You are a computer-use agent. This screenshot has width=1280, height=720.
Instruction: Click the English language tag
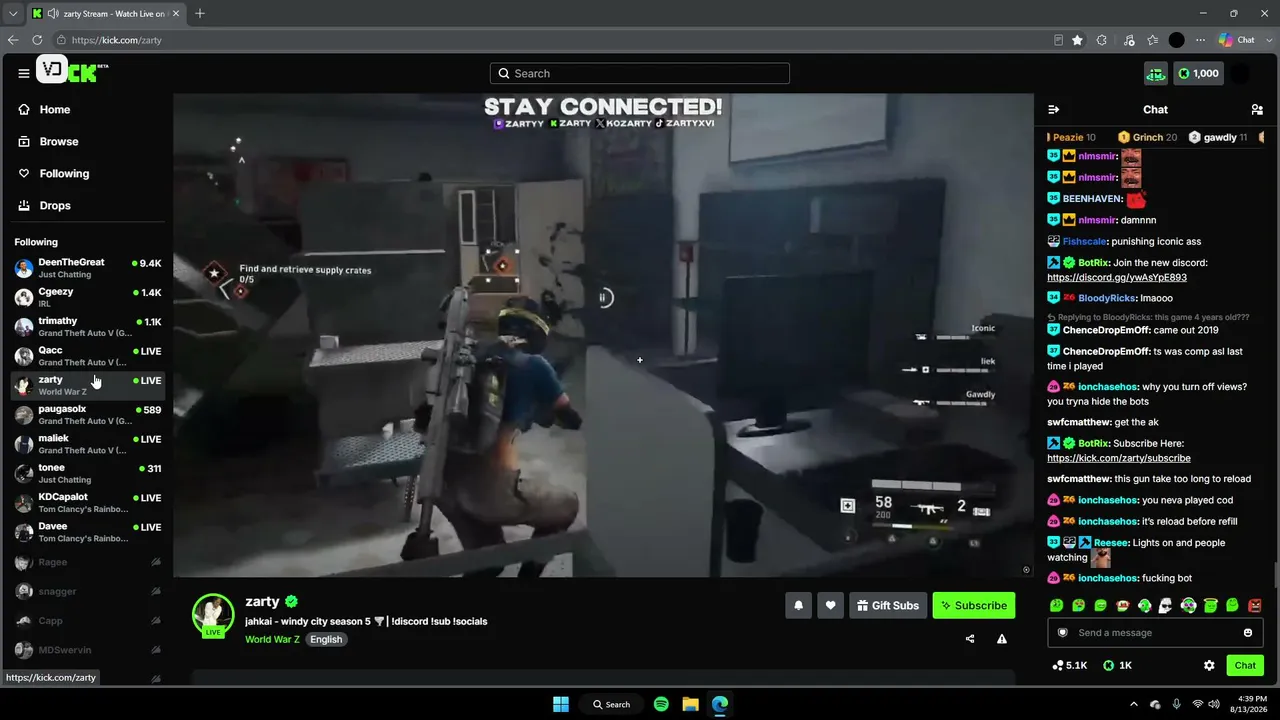[326, 639]
